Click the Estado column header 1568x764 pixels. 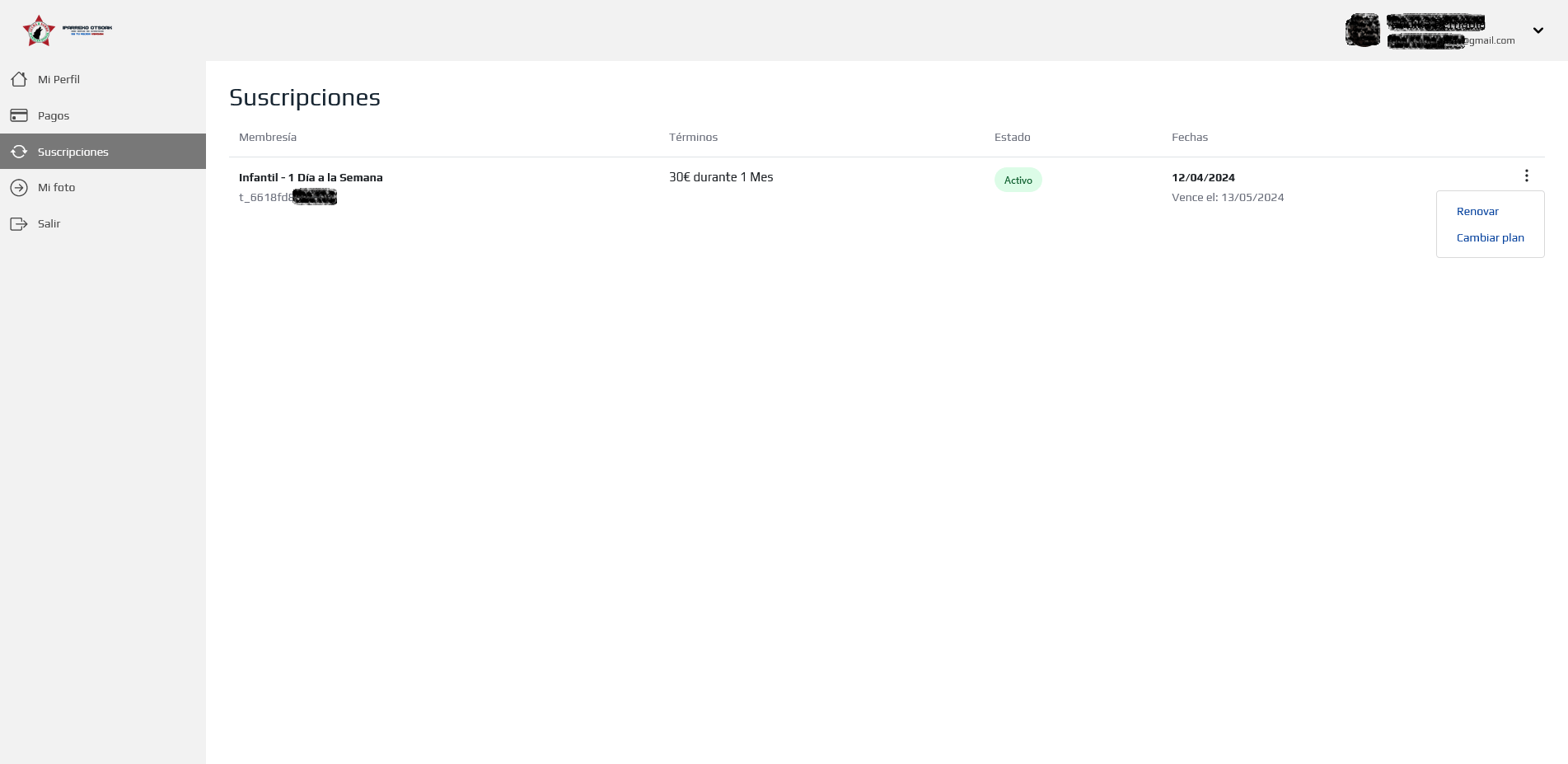click(1012, 138)
